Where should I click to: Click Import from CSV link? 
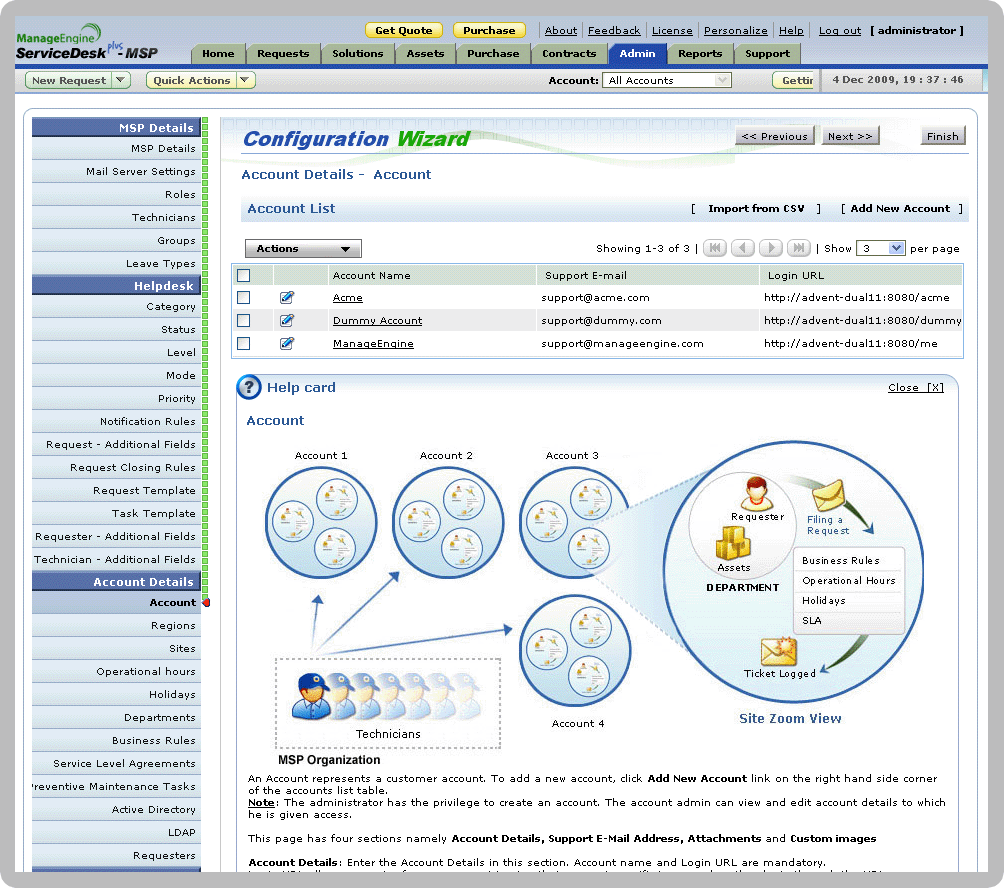tap(756, 208)
